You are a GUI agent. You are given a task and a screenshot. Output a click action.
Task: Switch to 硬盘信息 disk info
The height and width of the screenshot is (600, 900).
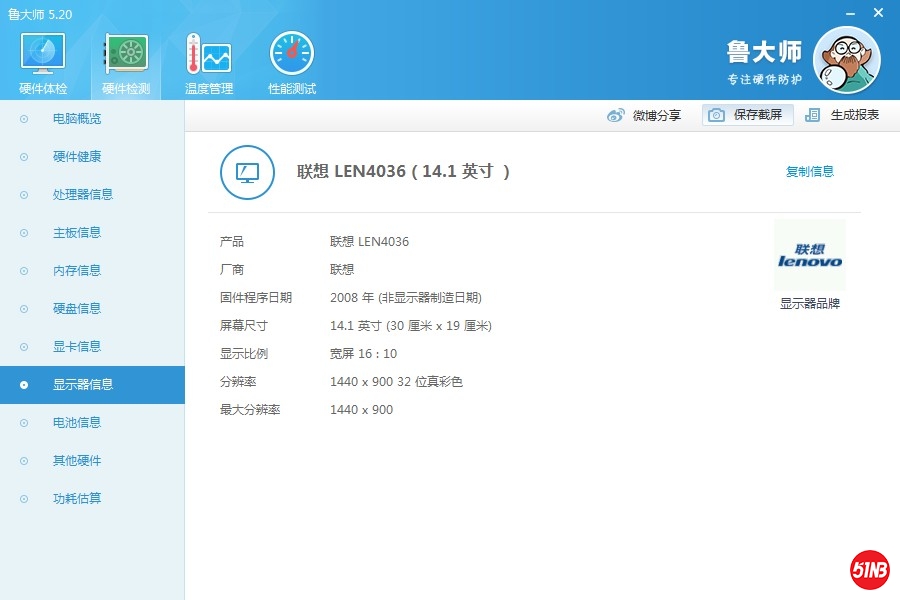77,309
